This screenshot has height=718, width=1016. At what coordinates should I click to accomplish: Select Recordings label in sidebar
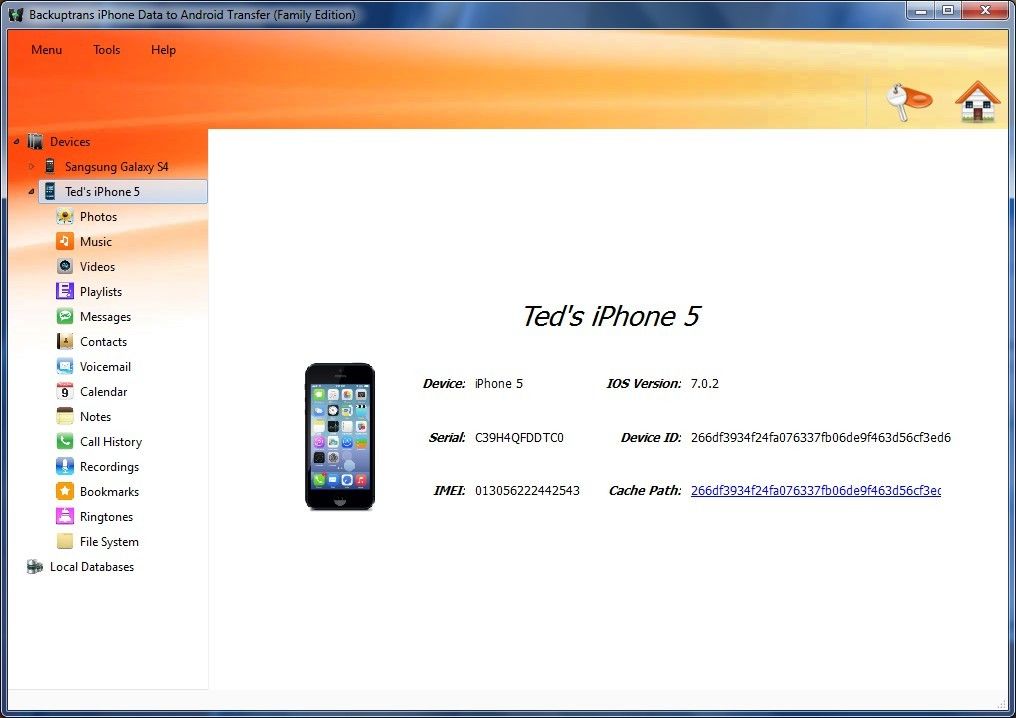(110, 467)
